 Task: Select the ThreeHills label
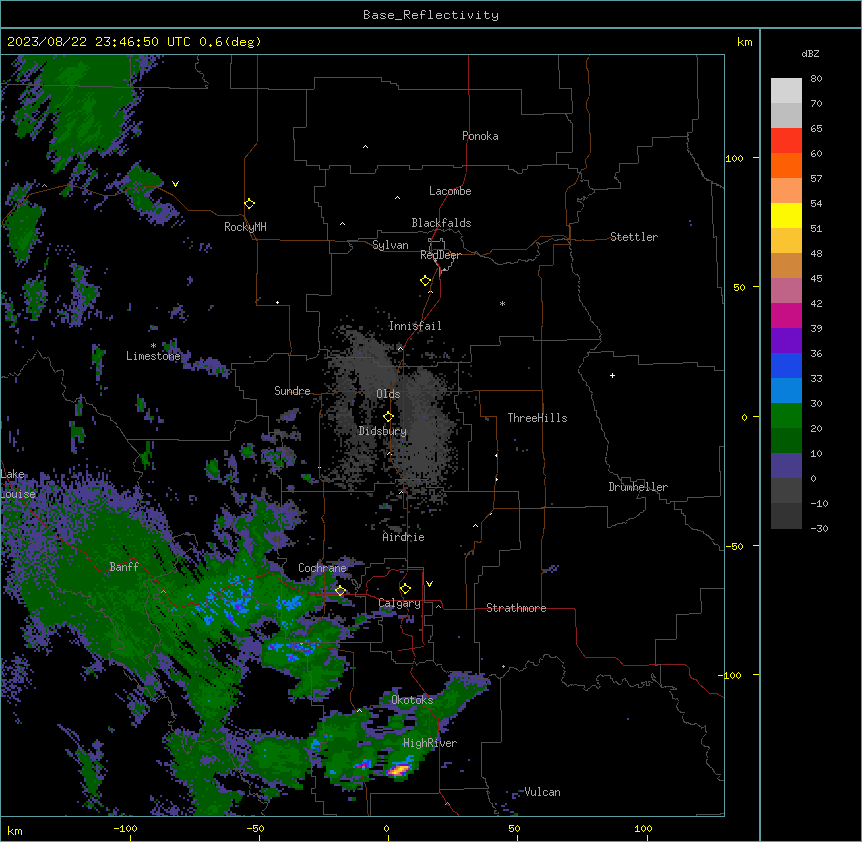[537, 418]
